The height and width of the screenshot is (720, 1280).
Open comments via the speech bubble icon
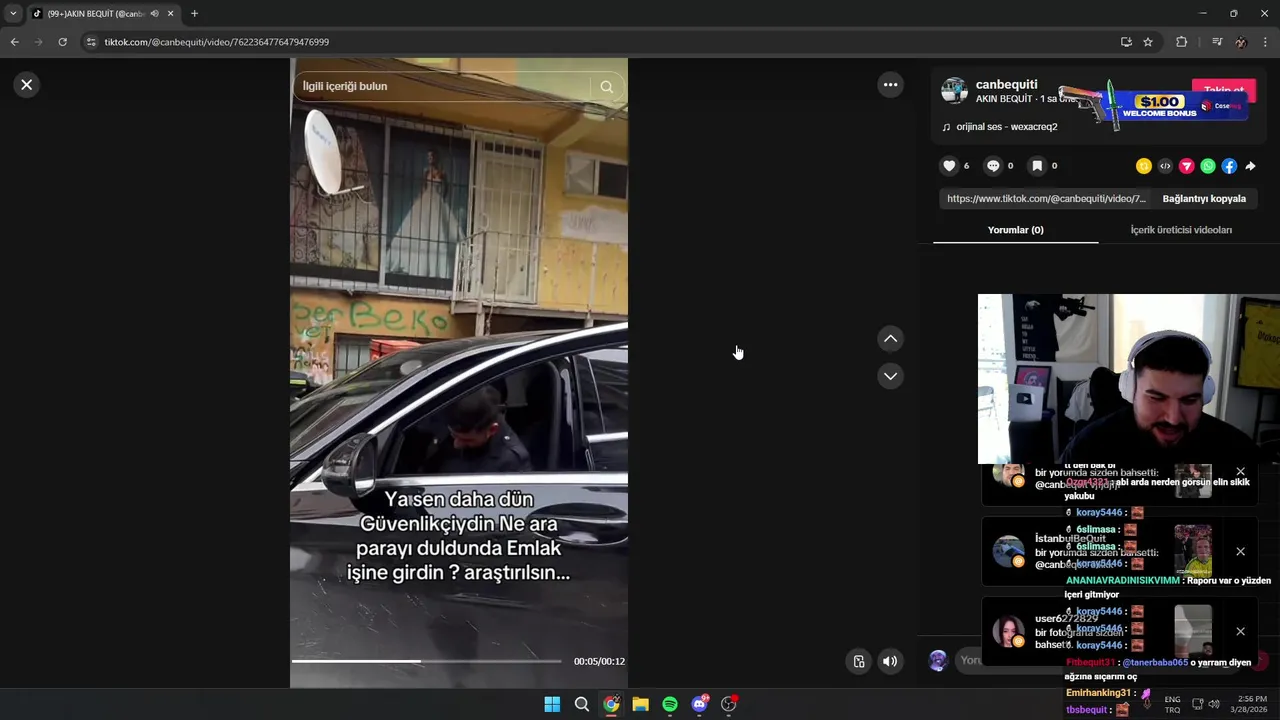(x=993, y=166)
